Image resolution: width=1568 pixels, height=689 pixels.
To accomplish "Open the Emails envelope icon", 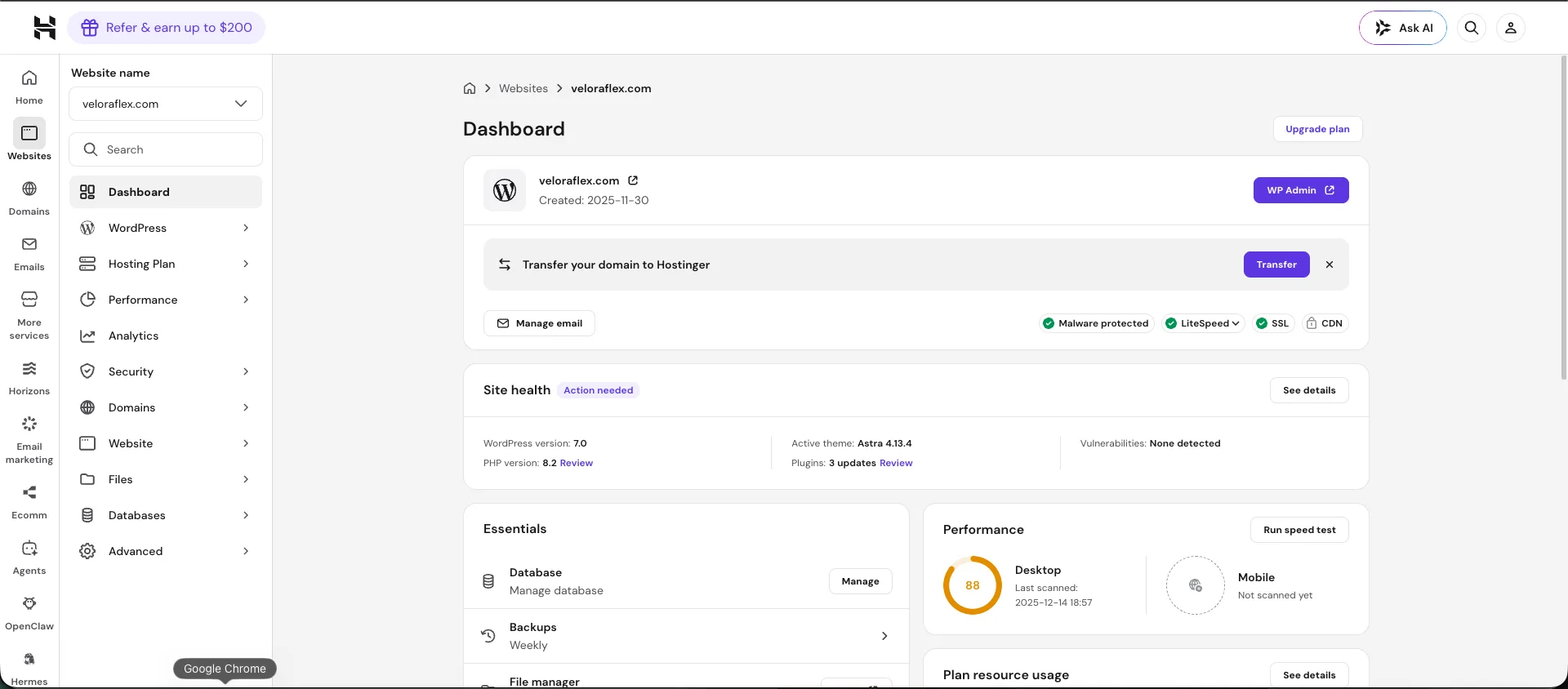I will pos(29,244).
